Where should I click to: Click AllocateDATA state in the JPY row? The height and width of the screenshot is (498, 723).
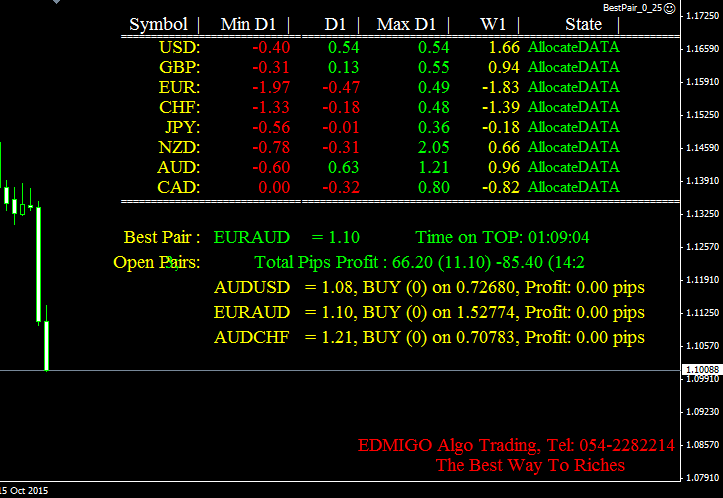(574, 127)
